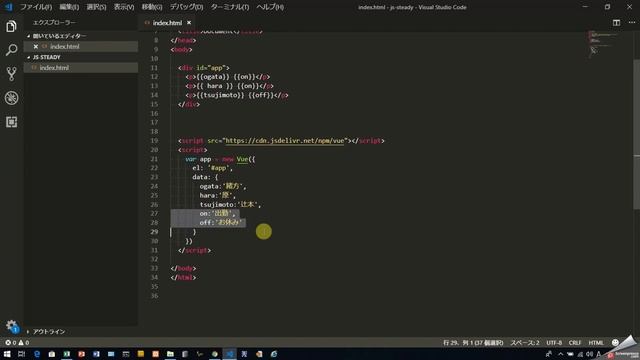Open the Windows Start menu
Image resolution: width=640 pixels, height=360 pixels.
tap(7, 354)
